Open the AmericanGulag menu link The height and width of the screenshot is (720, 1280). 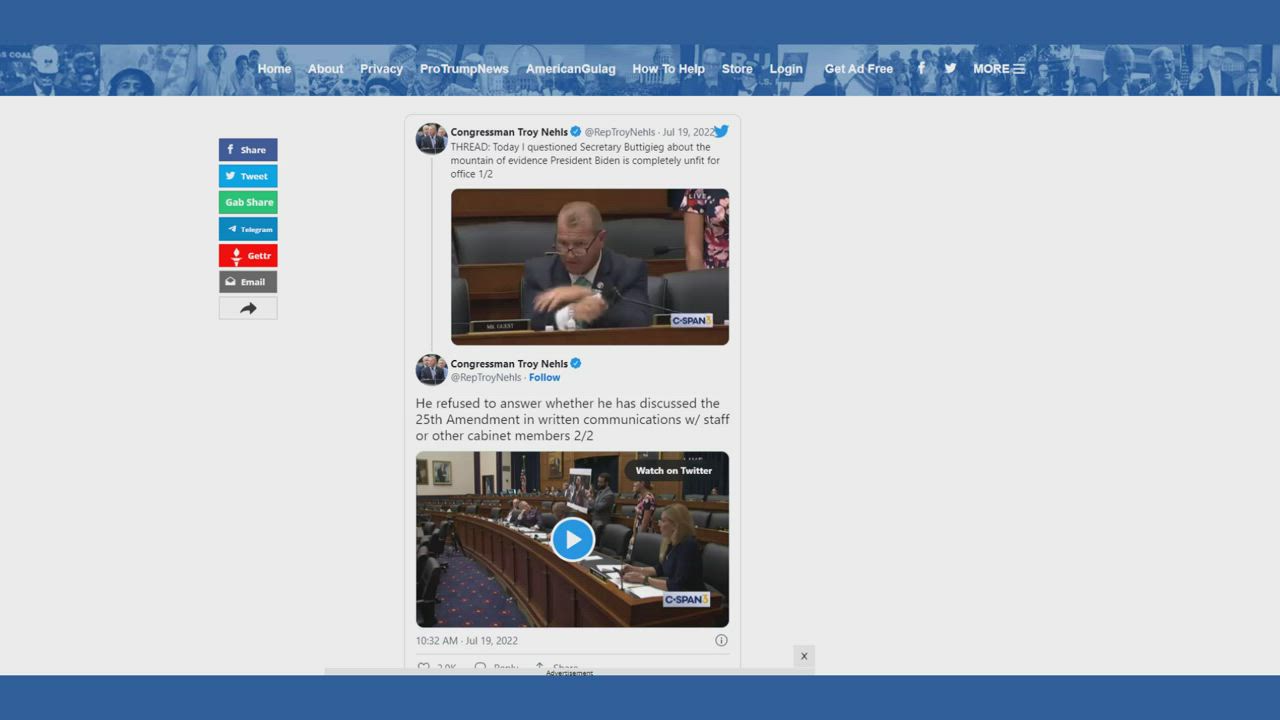(570, 69)
